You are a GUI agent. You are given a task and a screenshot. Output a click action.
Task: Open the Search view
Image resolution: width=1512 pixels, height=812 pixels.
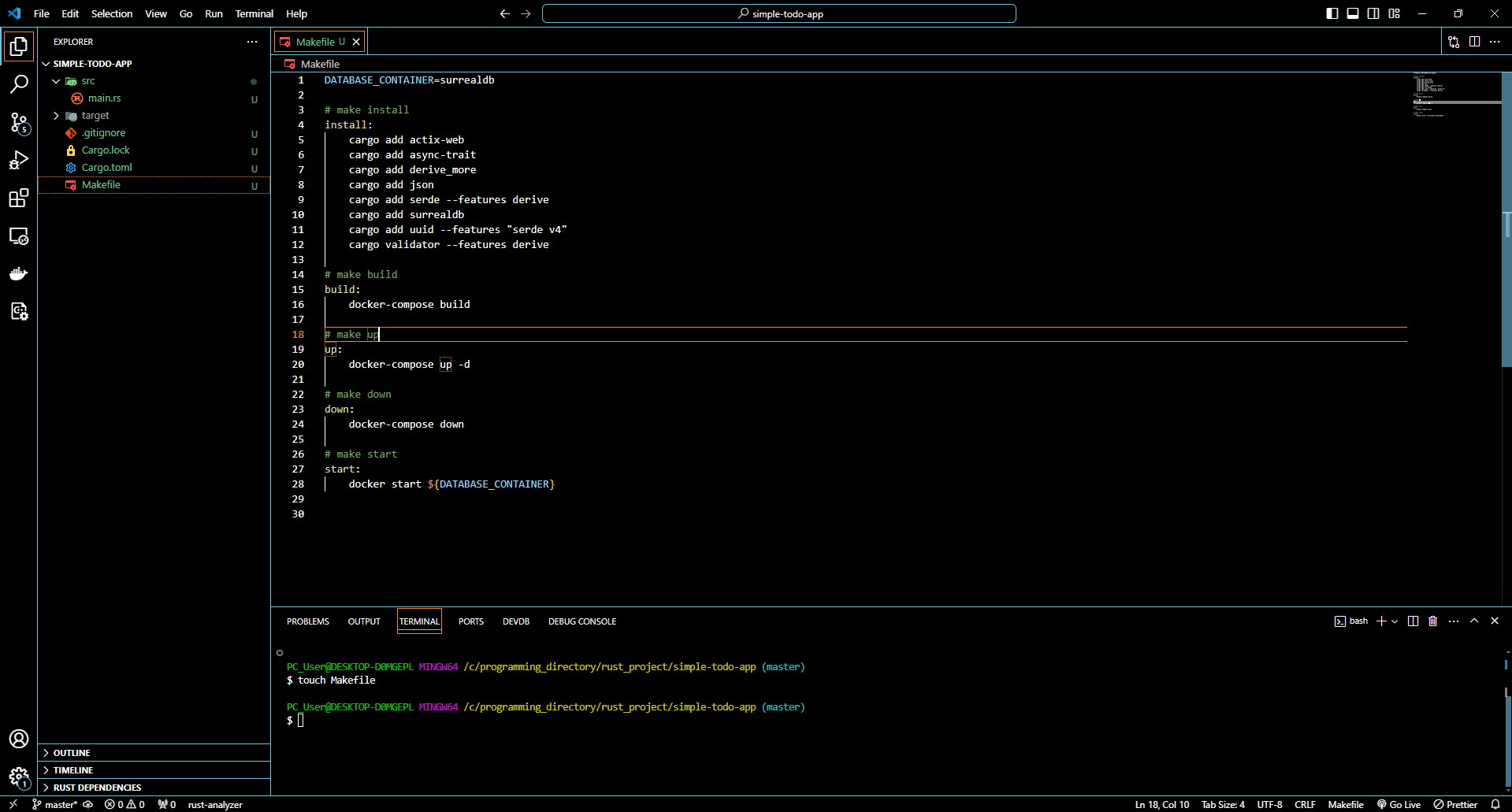click(19, 83)
